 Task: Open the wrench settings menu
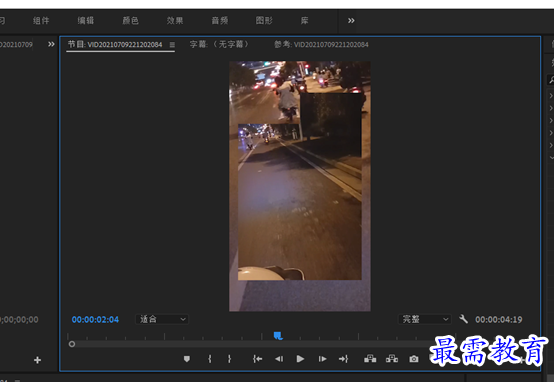point(463,319)
